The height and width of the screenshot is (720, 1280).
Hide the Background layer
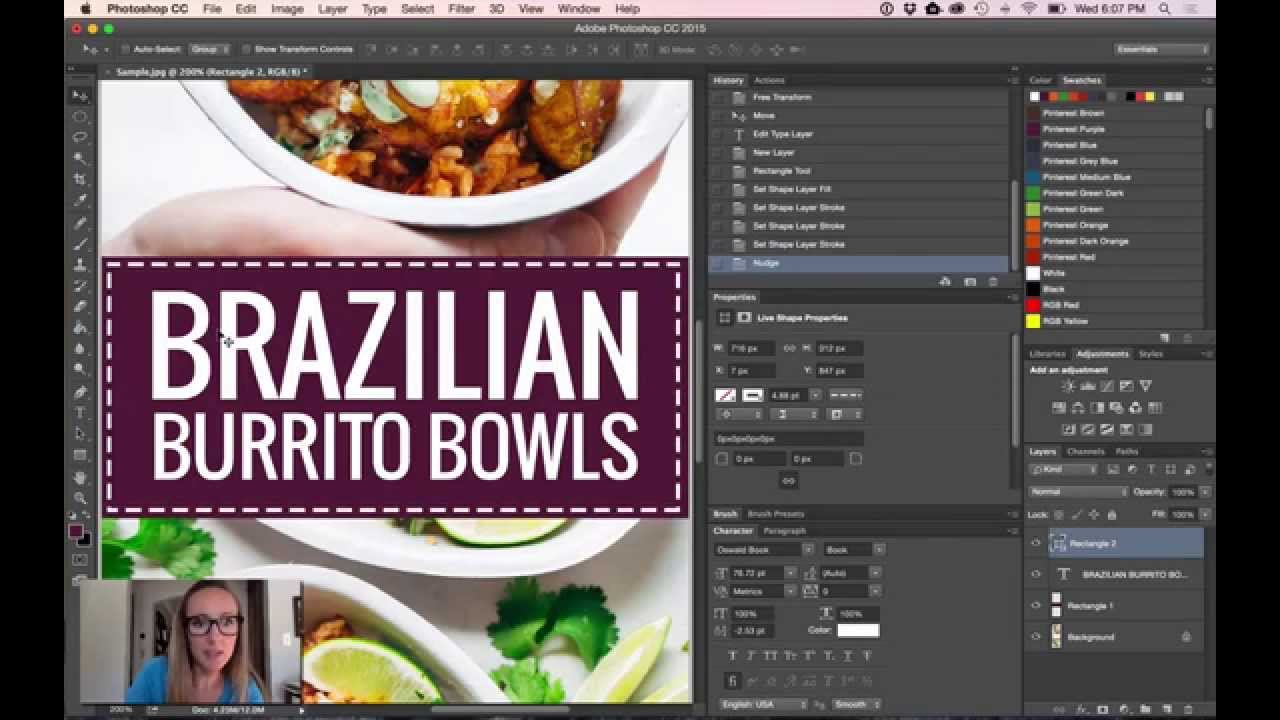[x=1036, y=636]
